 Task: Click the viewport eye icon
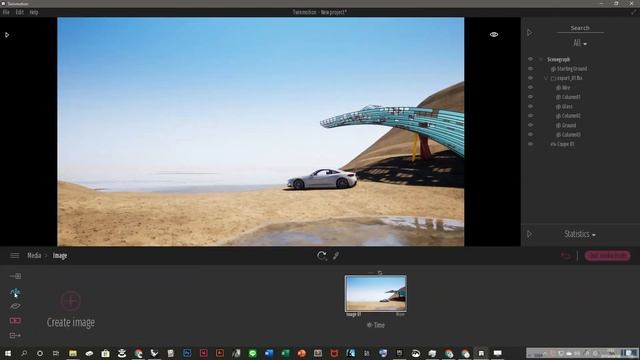(x=494, y=35)
